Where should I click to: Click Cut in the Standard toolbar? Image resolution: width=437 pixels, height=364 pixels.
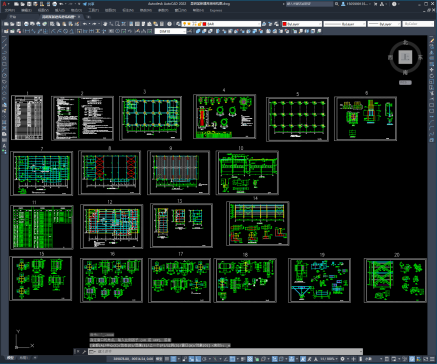coord(52,24)
